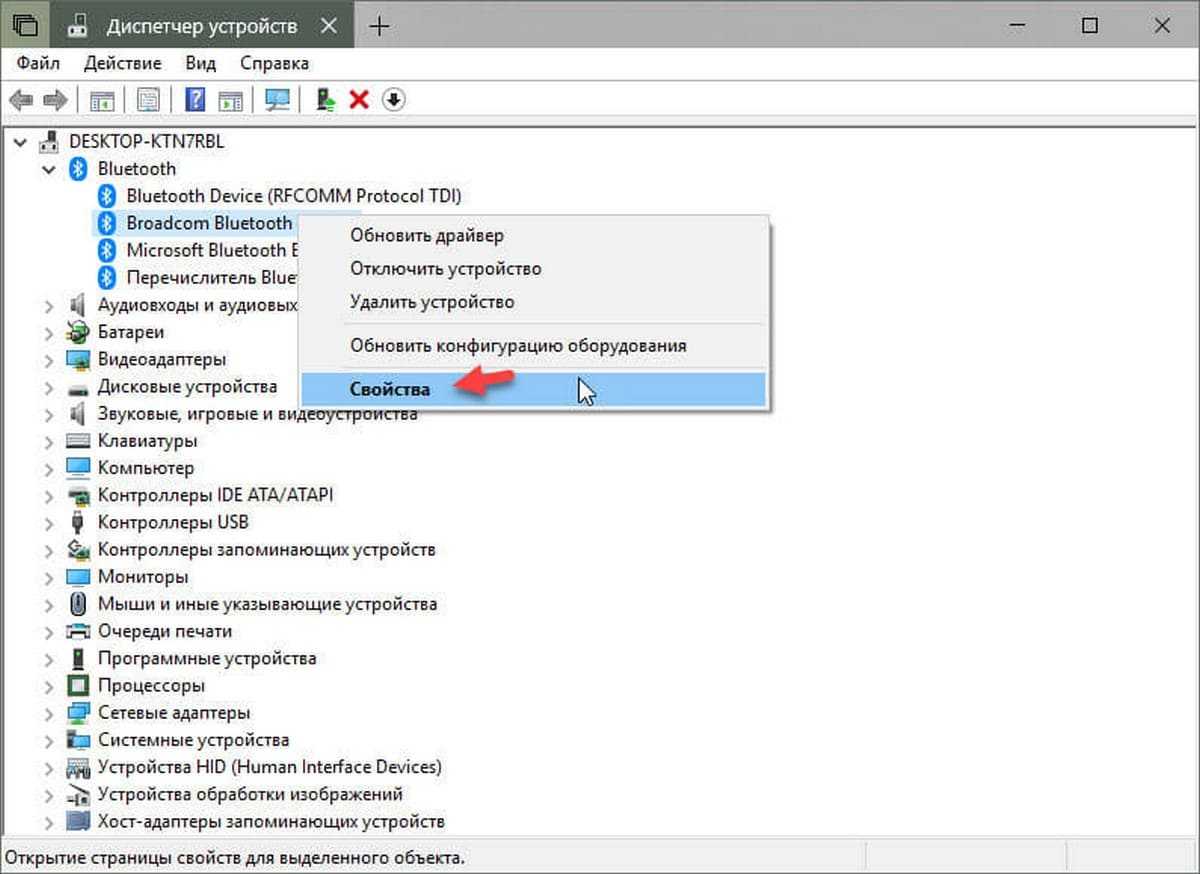Click the Help question mark toolbar icon

(x=196, y=100)
